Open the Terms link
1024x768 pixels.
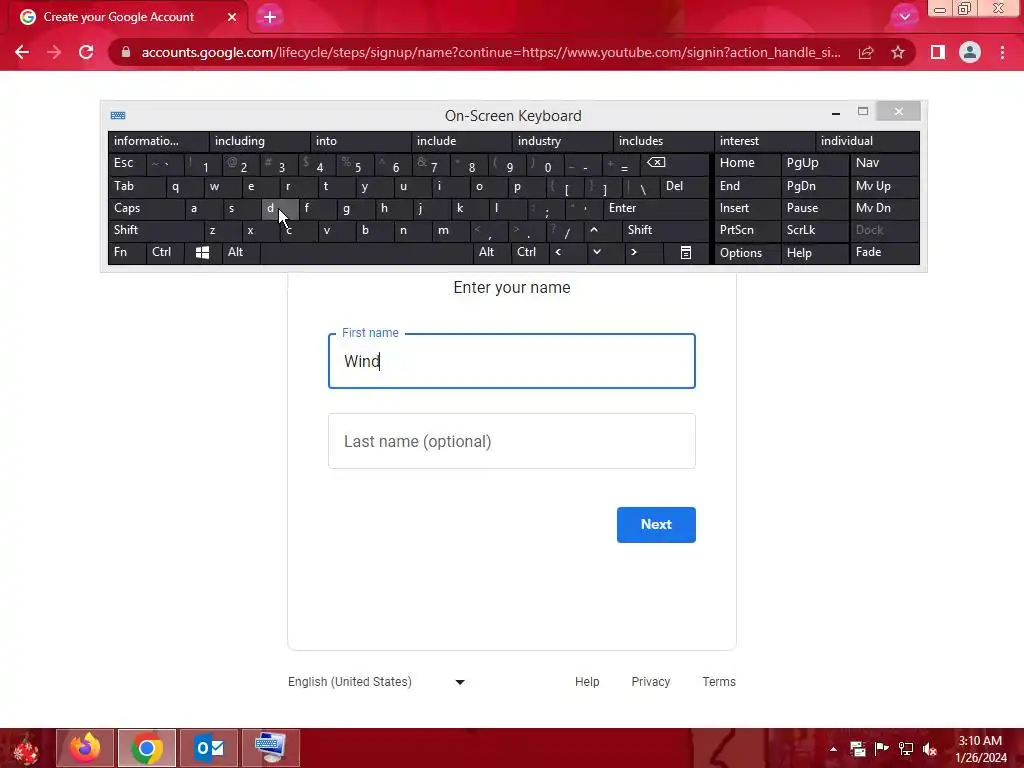pyautogui.click(x=718, y=682)
